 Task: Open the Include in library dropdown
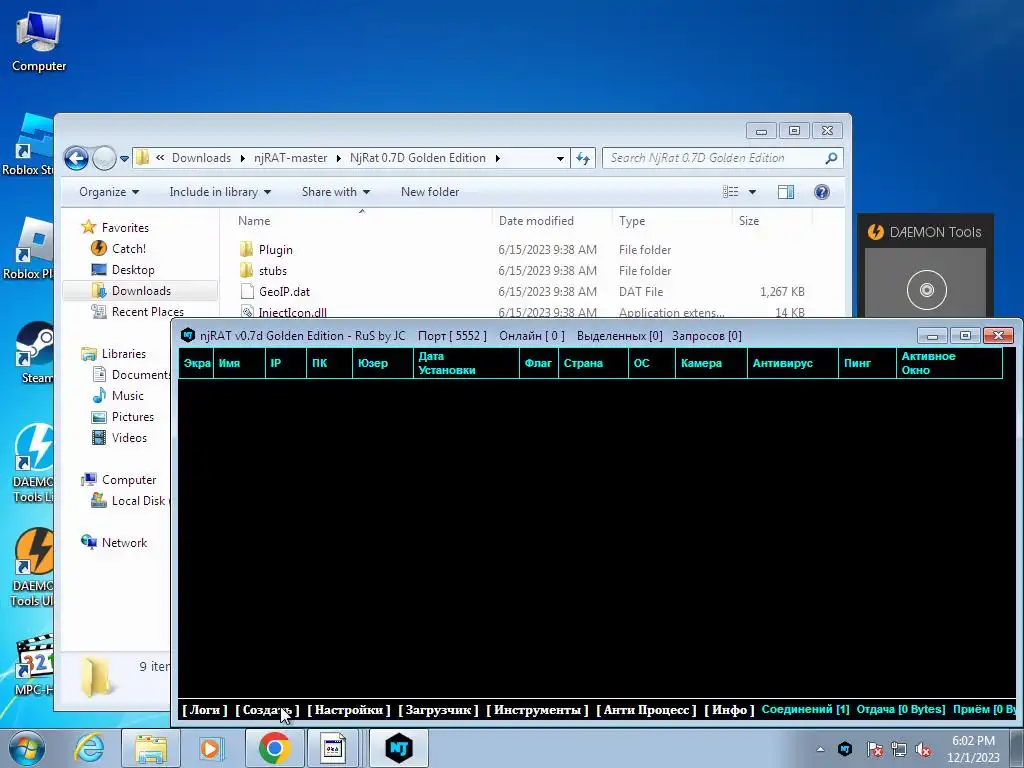tap(220, 192)
